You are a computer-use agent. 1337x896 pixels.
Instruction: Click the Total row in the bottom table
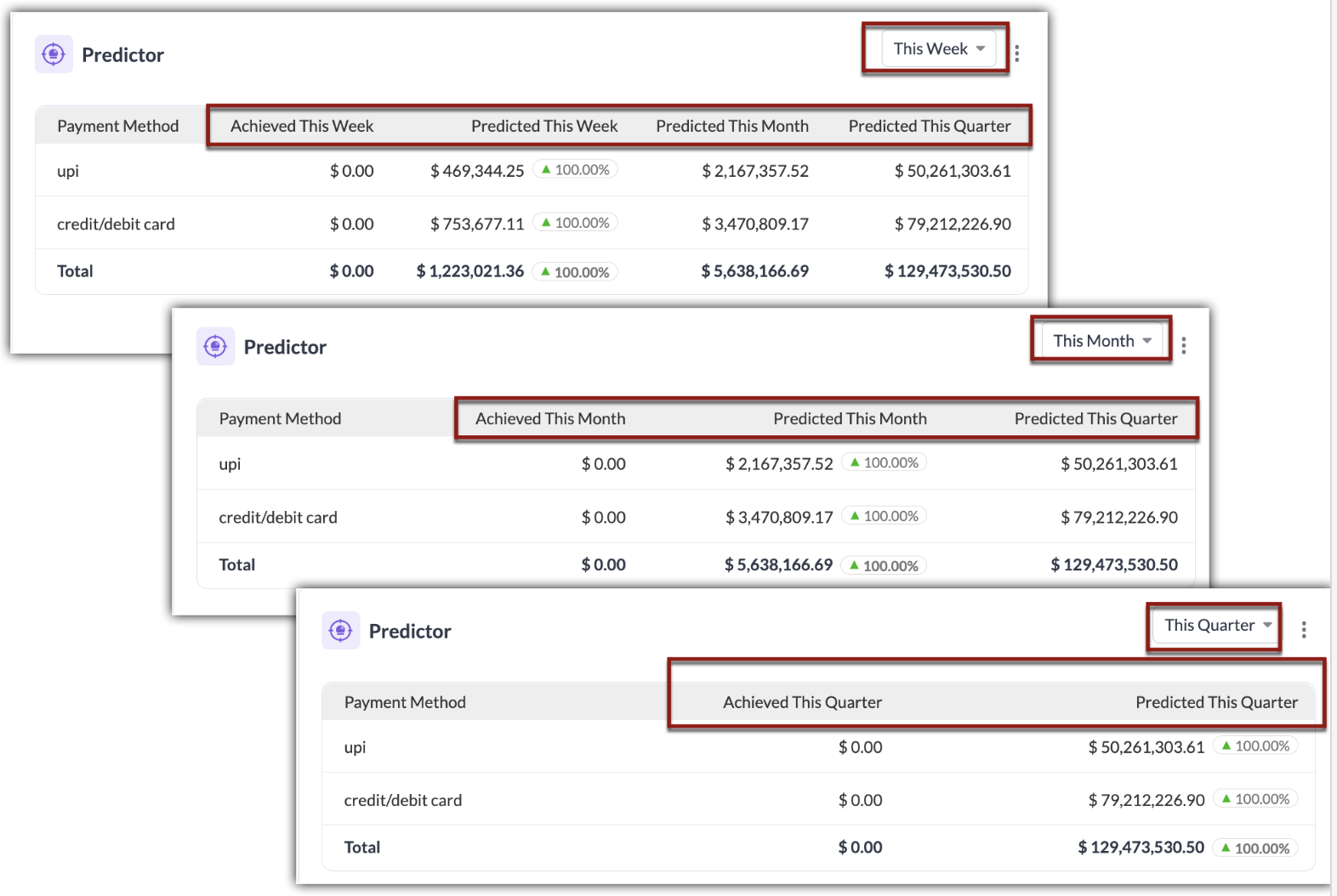click(818, 848)
